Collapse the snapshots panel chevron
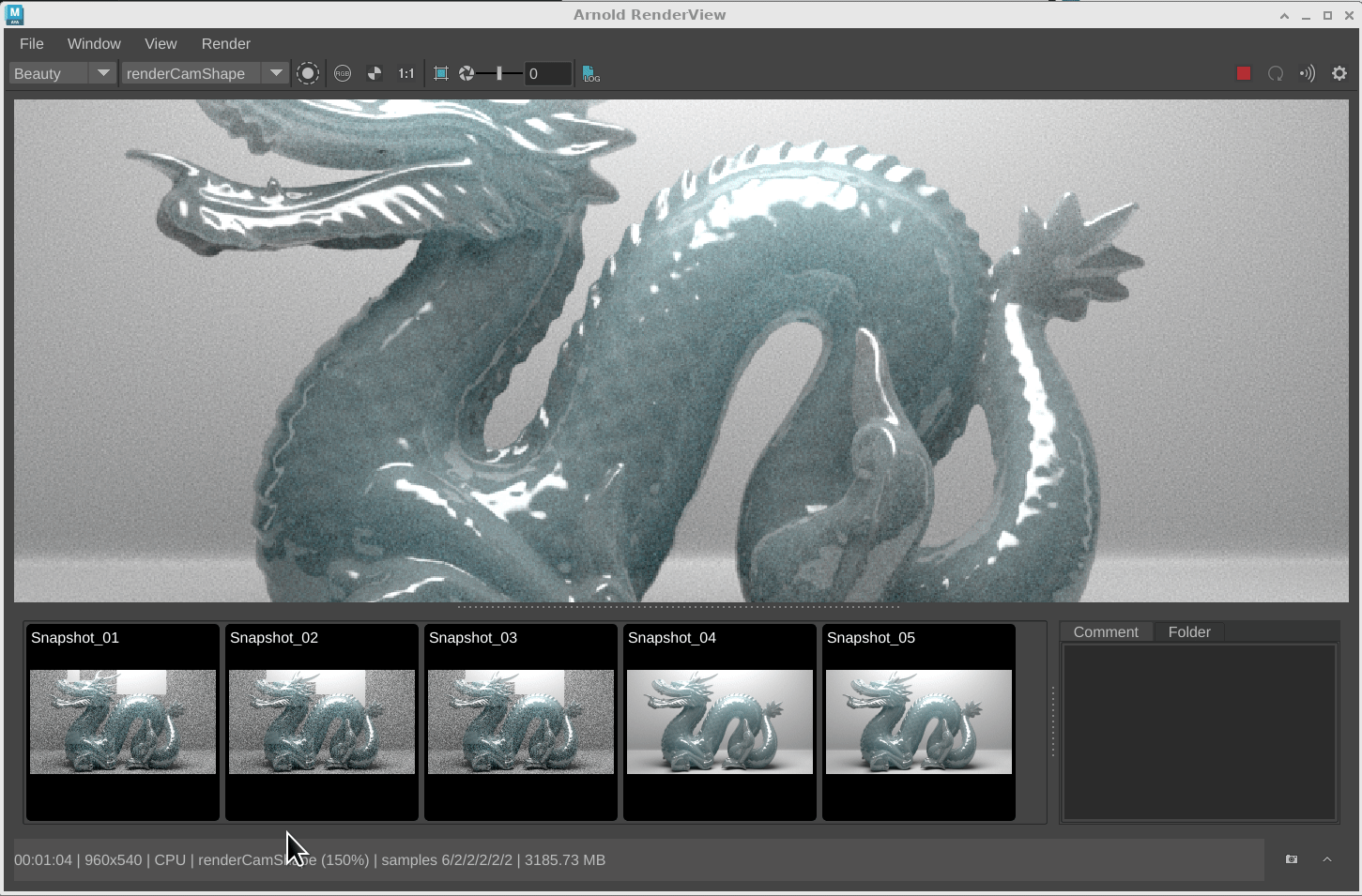The width and height of the screenshot is (1362, 896). click(1327, 859)
